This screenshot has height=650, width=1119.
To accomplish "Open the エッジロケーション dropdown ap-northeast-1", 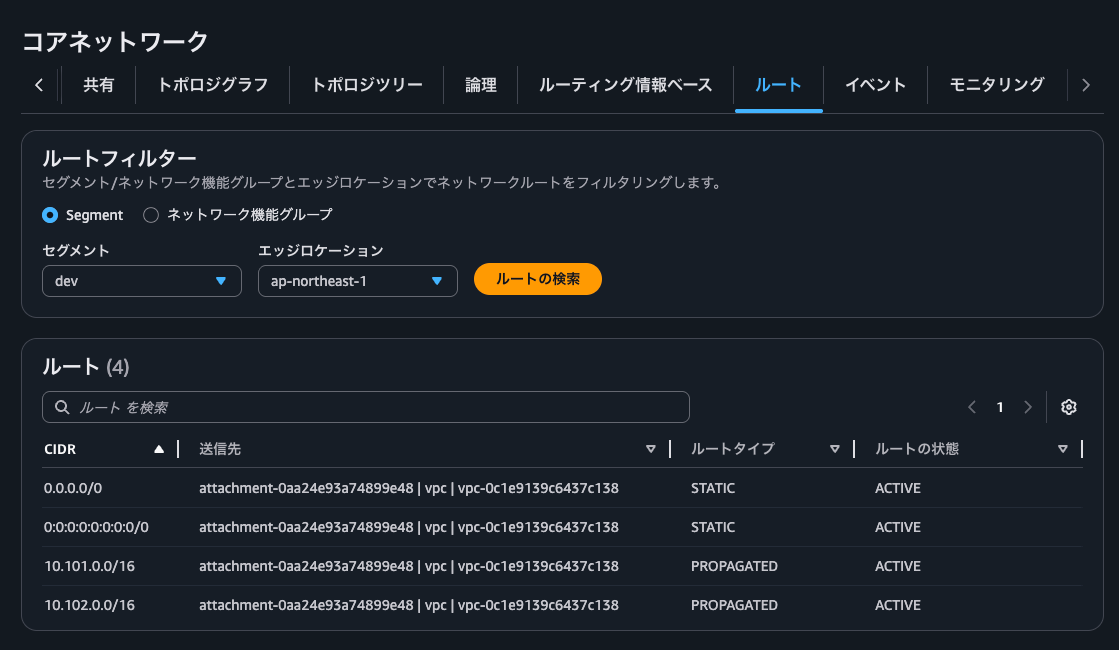I will pyautogui.click(x=358, y=281).
